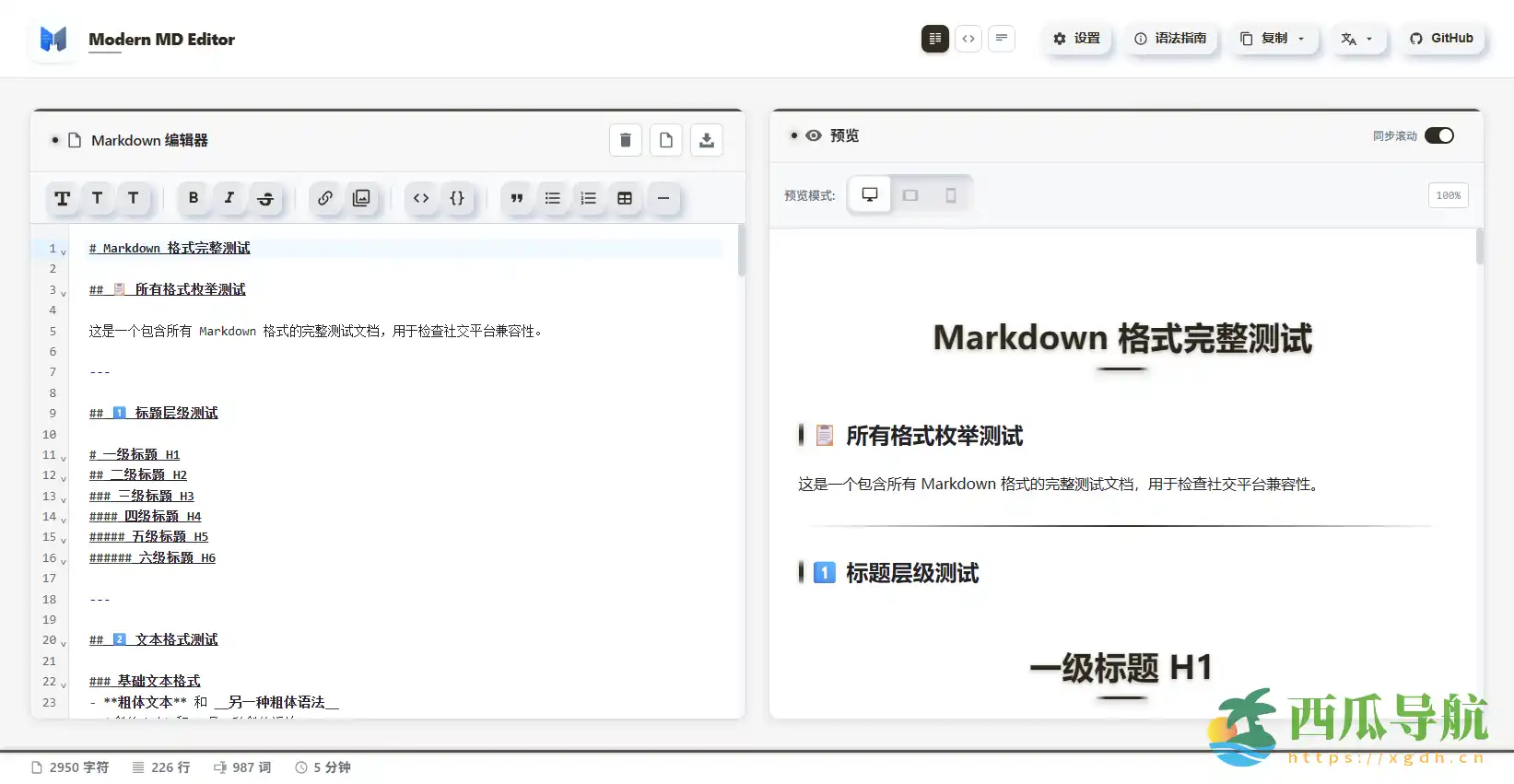Apply italic formatting from toolbar
The height and width of the screenshot is (784, 1514).
(x=229, y=198)
